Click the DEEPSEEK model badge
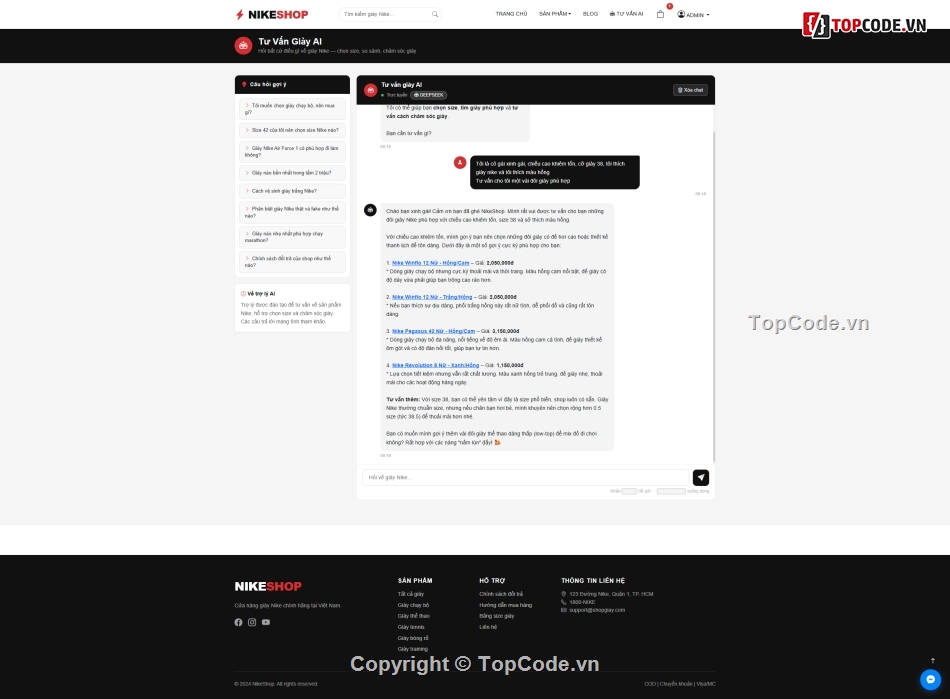Image resolution: width=950 pixels, height=699 pixels. coord(429,95)
